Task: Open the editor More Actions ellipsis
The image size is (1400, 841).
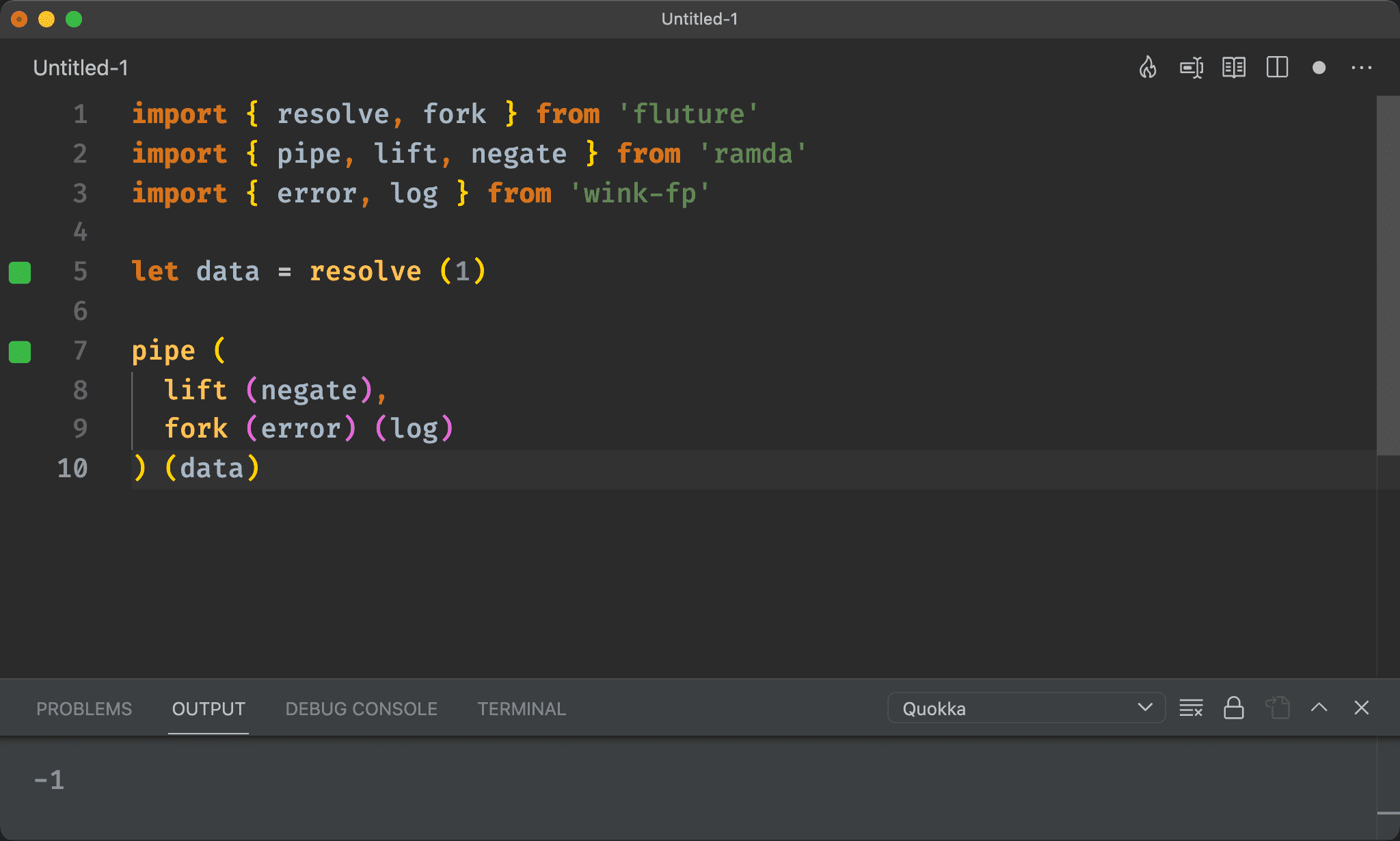Action: [x=1362, y=68]
